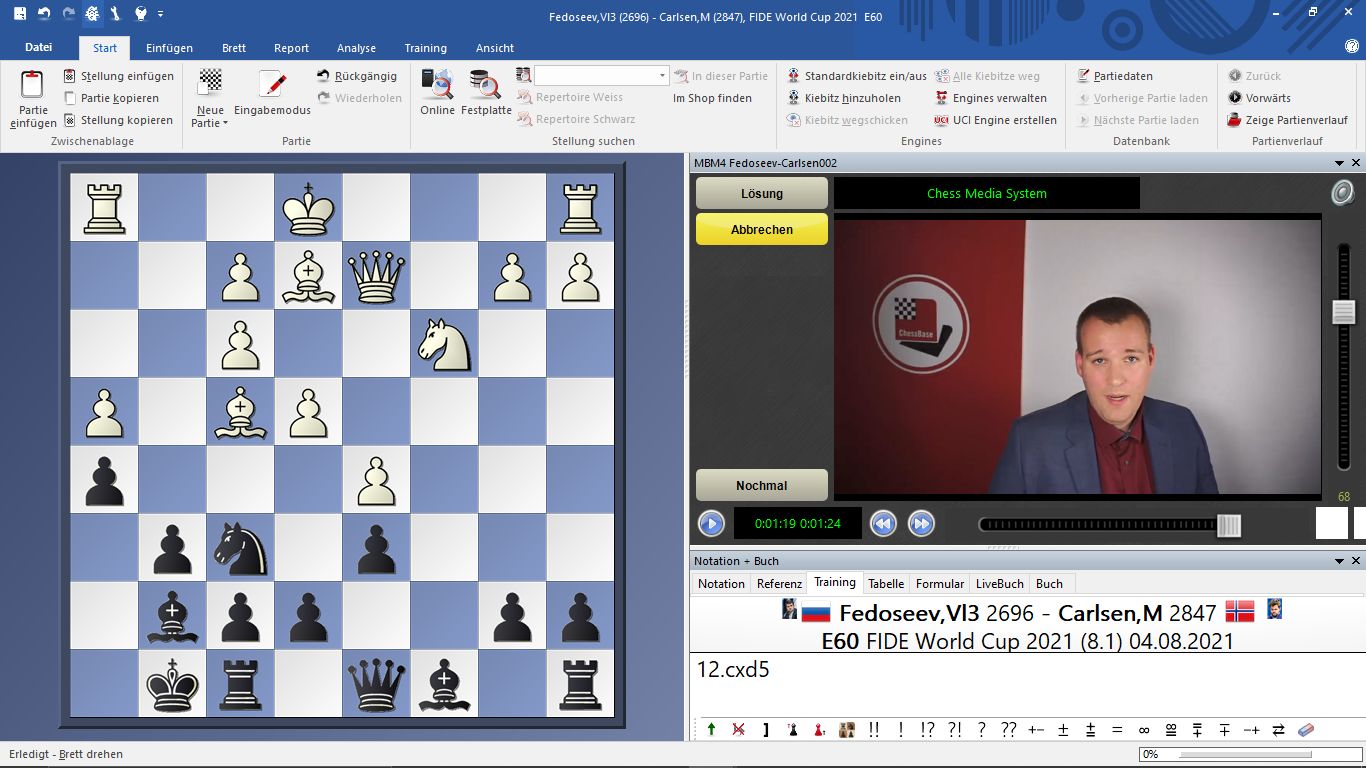The height and width of the screenshot is (768, 1366).
Task: Switch to the LiveBuch tab
Action: 999,584
